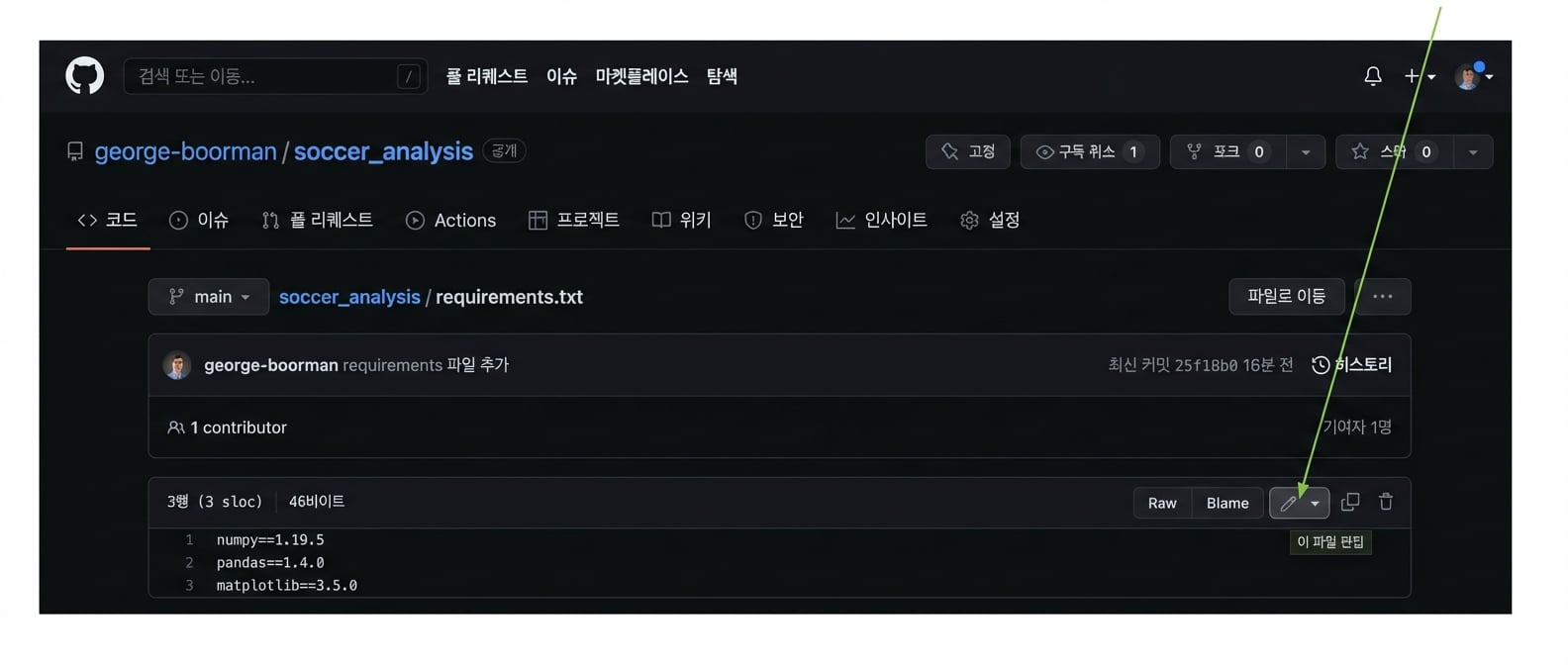Switch to the Actions tab

click(x=450, y=220)
